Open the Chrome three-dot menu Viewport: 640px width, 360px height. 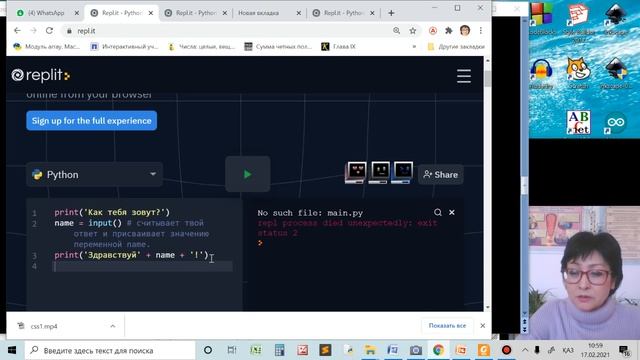tap(481, 31)
